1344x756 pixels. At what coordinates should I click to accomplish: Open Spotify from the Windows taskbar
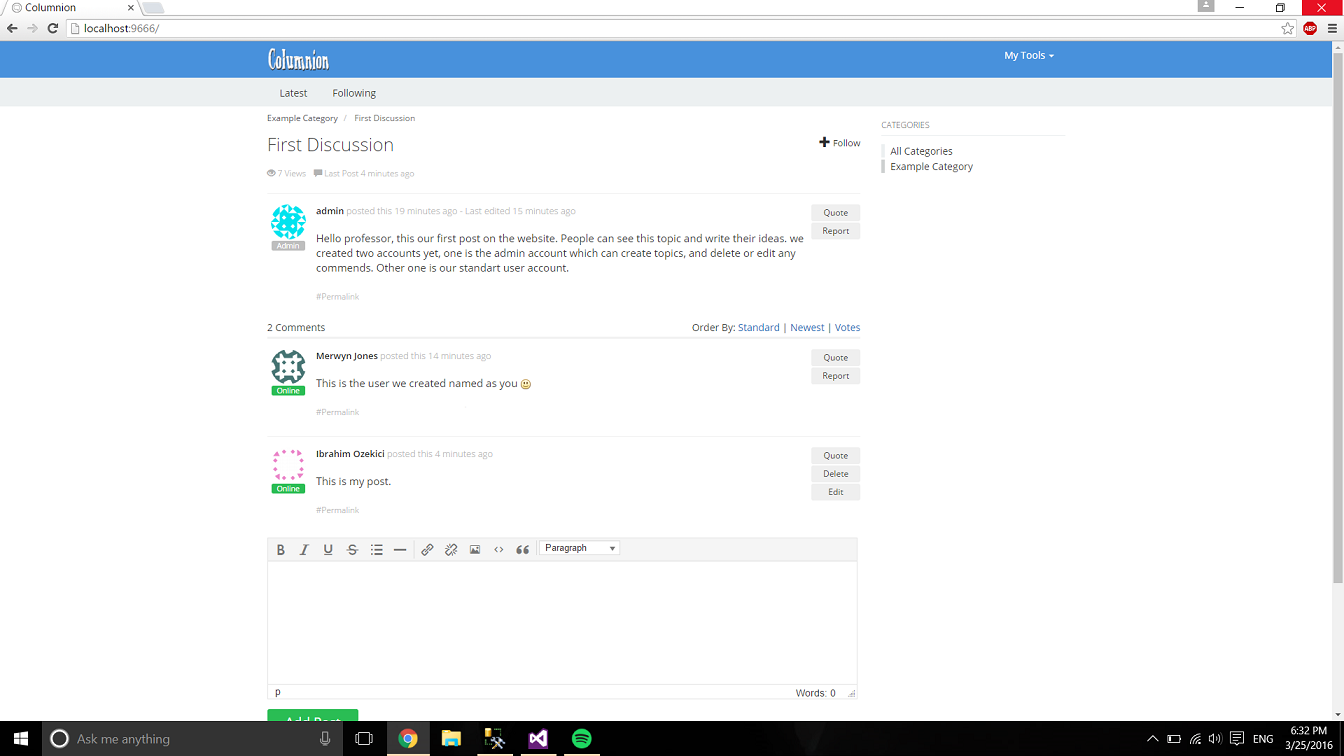click(581, 739)
